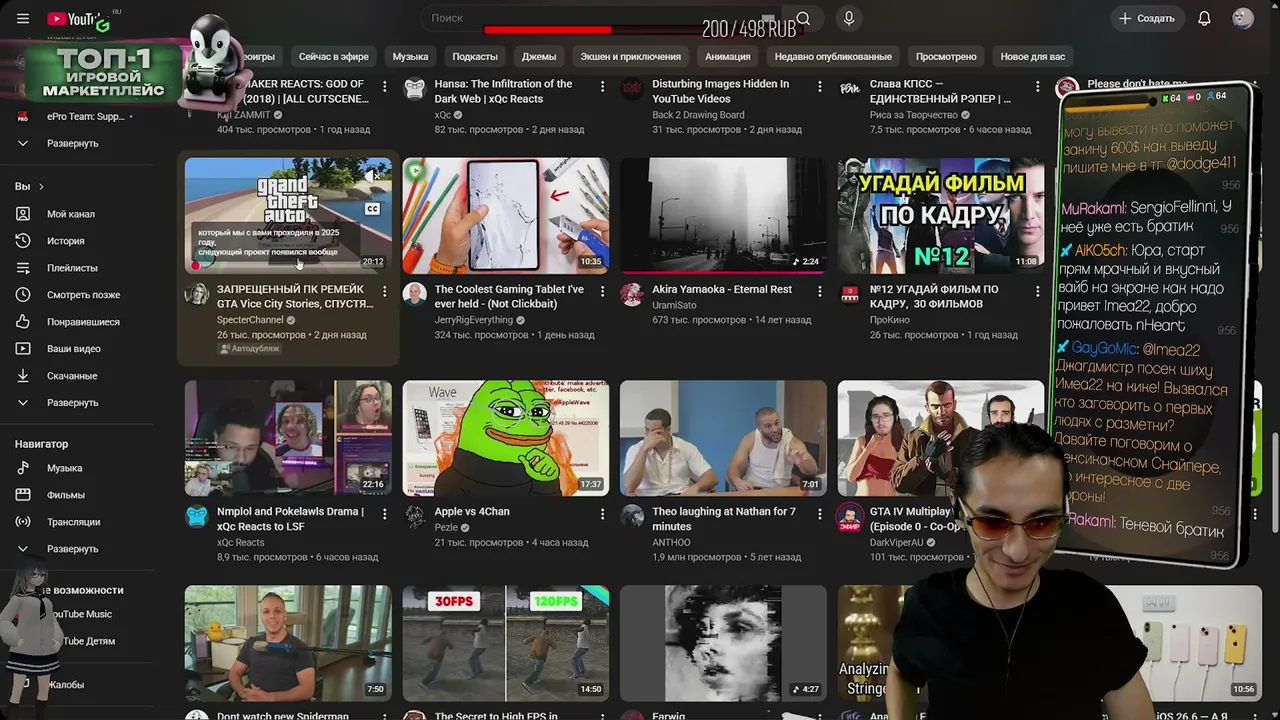Viewport: 1280px width, 720px height.
Task: Open История in the sidebar
Action: (66, 241)
